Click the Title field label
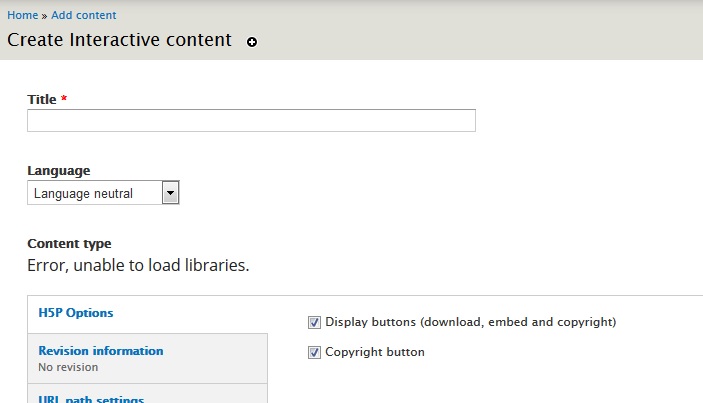The height and width of the screenshot is (403, 703). click(42, 99)
